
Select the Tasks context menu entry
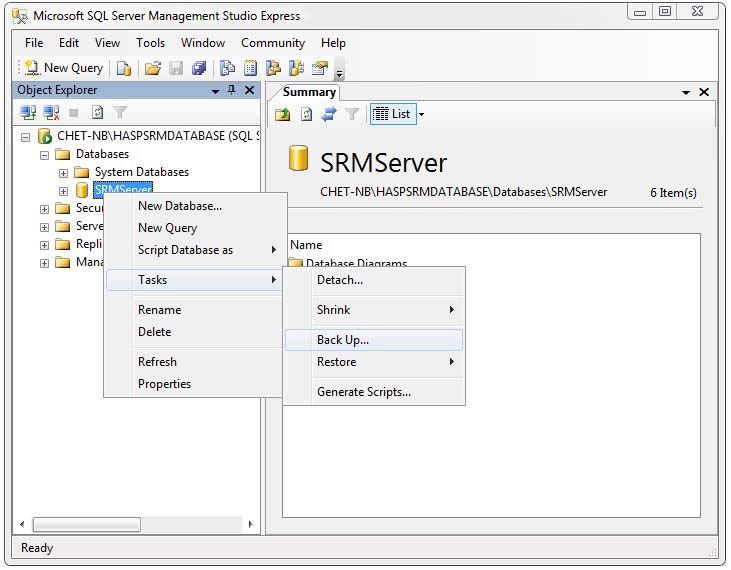tap(194, 280)
